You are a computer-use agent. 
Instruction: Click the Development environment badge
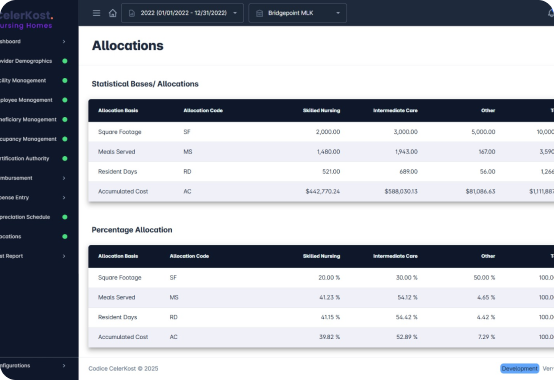519,368
